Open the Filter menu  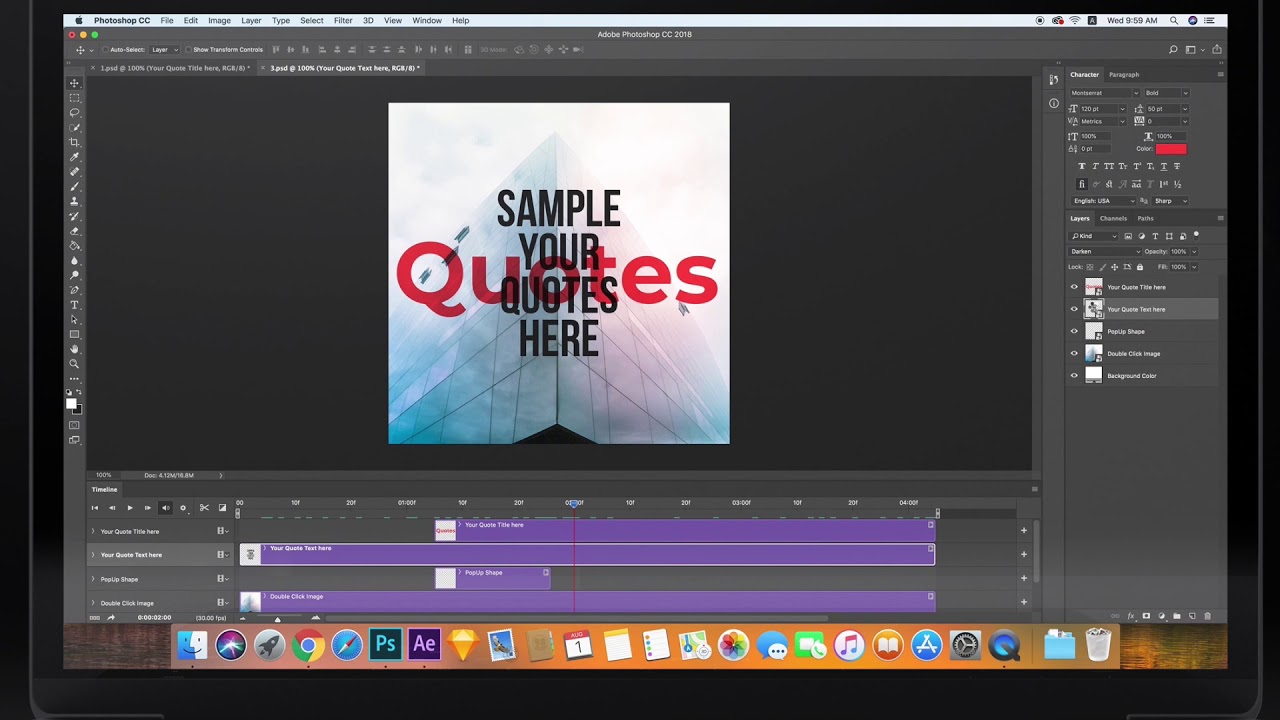pos(343,20)
